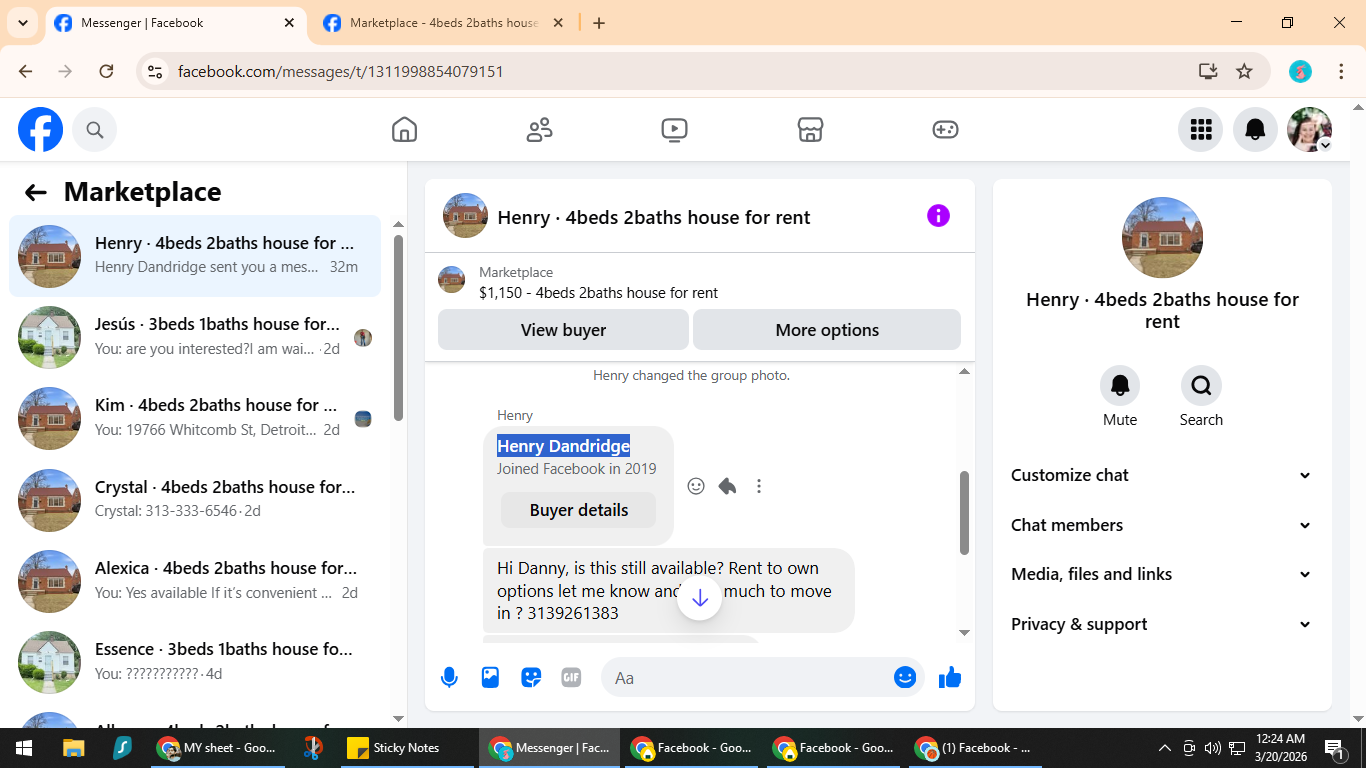Click back arrow next to Marketplace heading
This screenshot has height=768, width=1366.
(x=36, y=192)
